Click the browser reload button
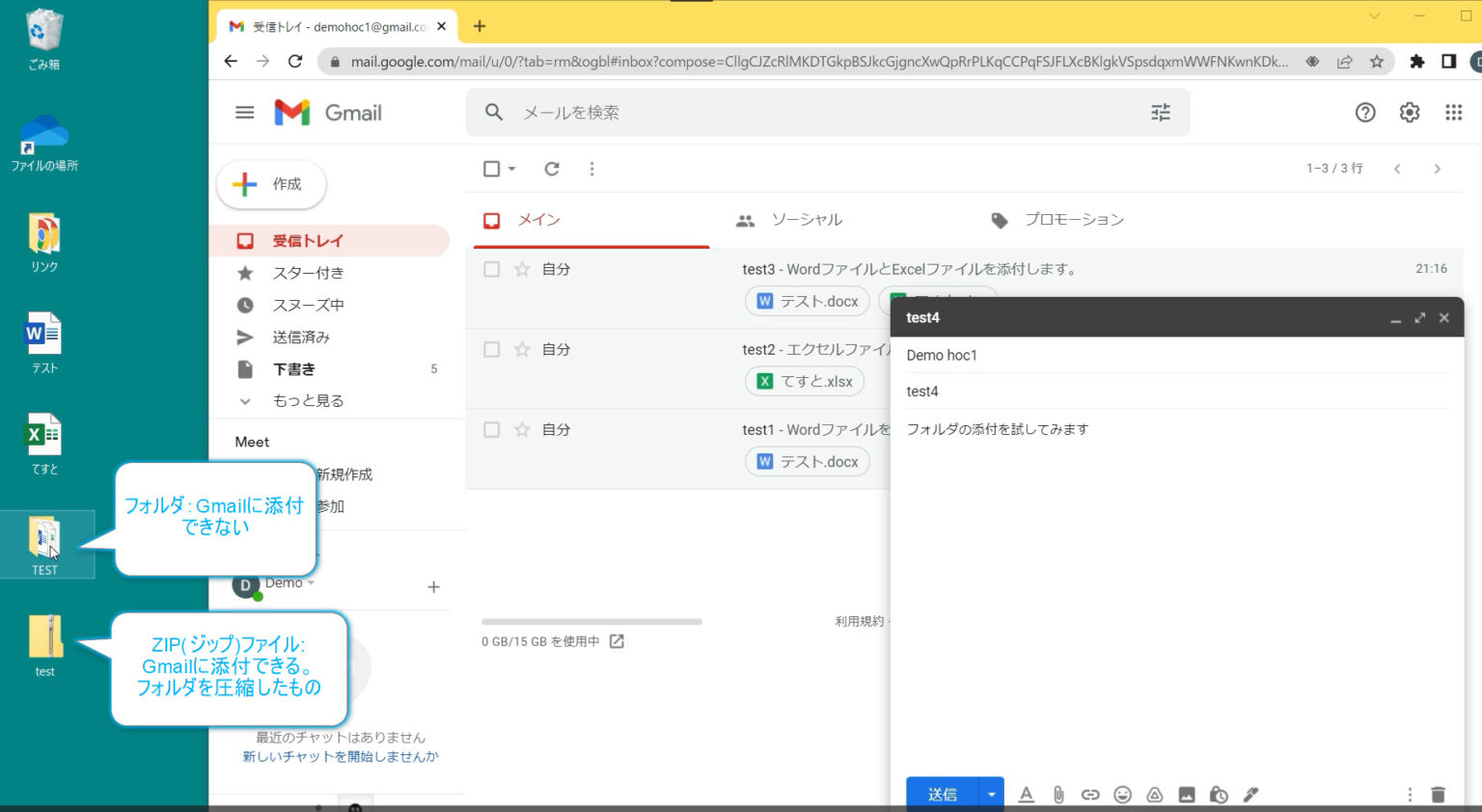 click(295, 61)
